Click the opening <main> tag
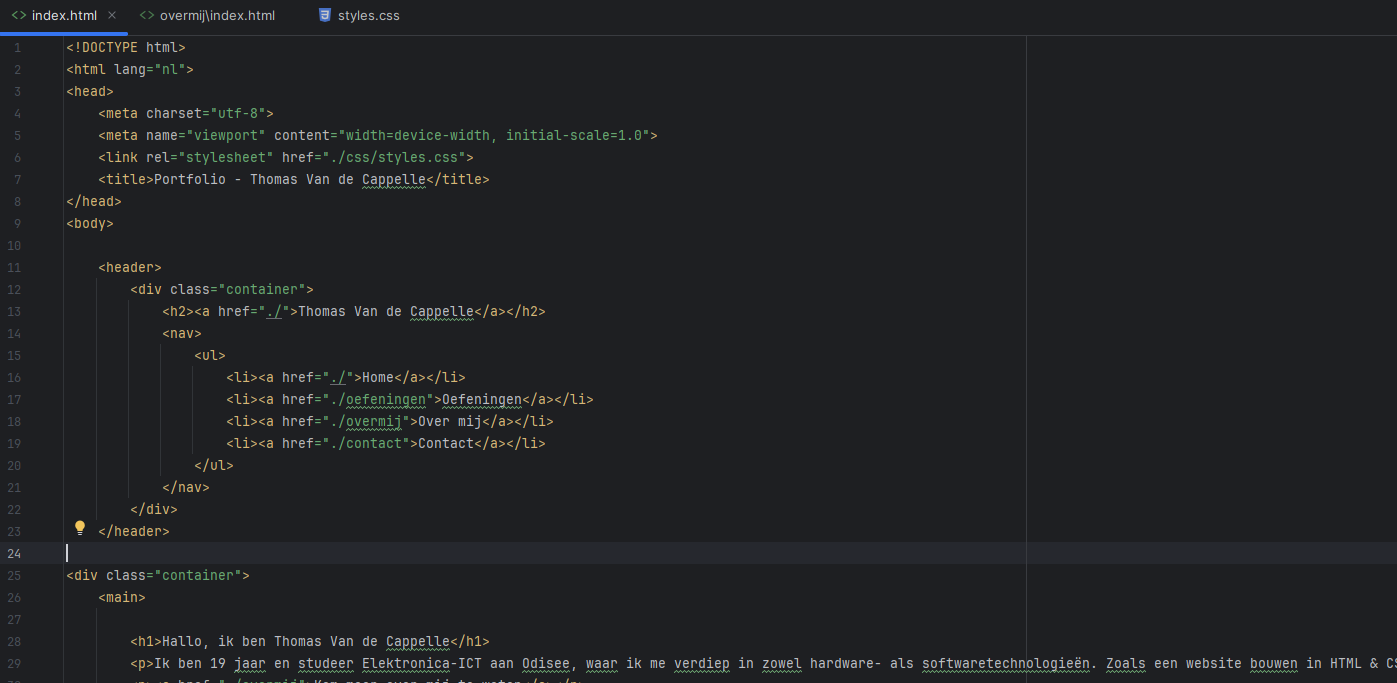The image size is (1397, 683). click(x=122, y=597)
